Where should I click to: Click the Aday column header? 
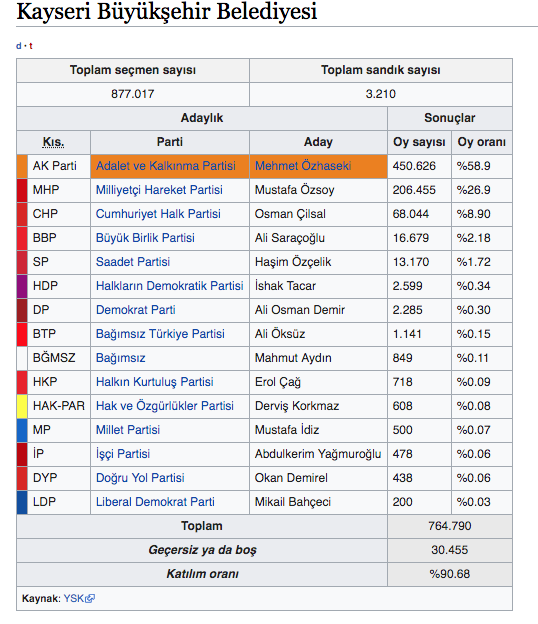tap(318, 142)
